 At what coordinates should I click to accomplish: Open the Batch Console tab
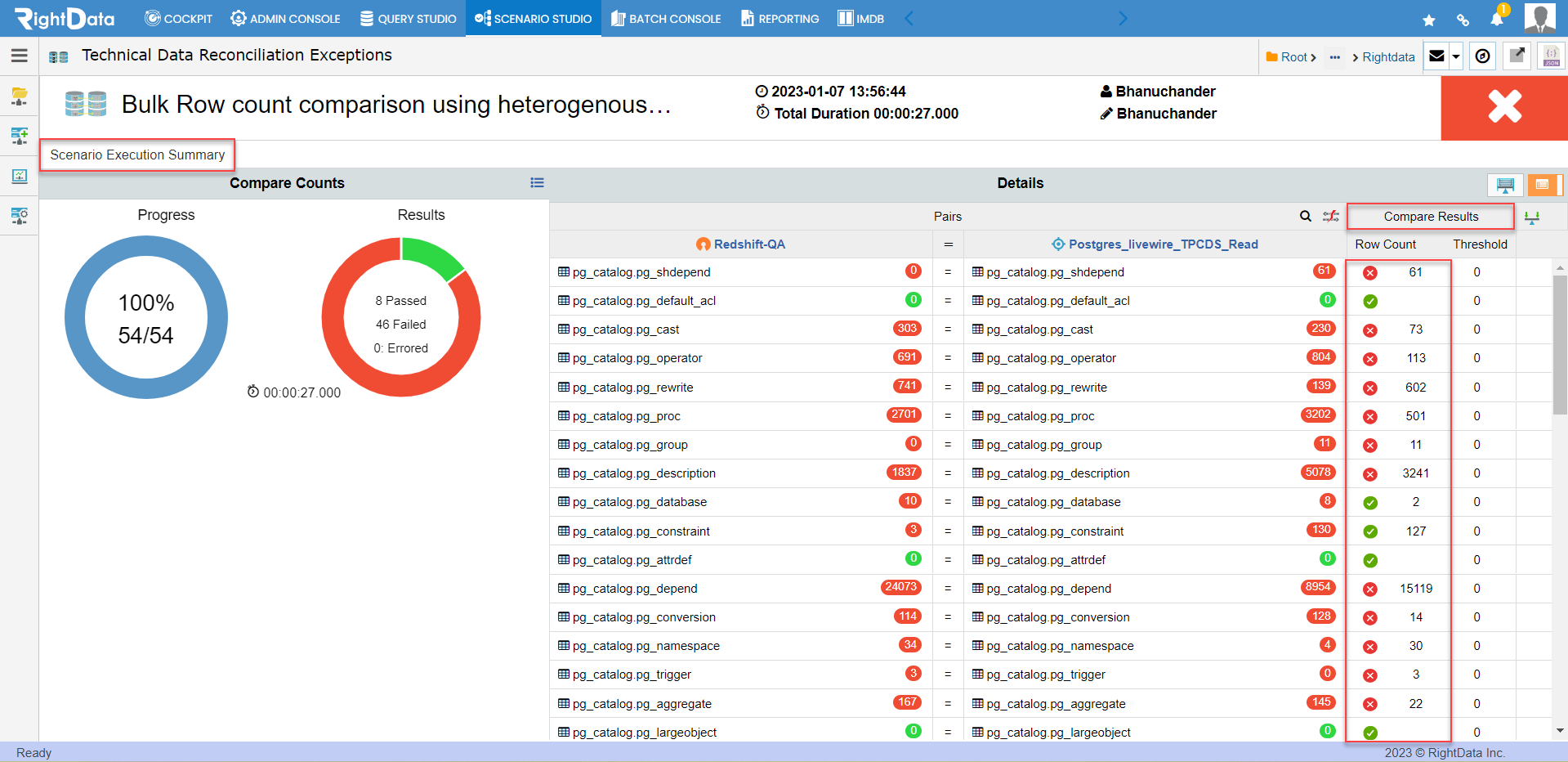point(666,18)
